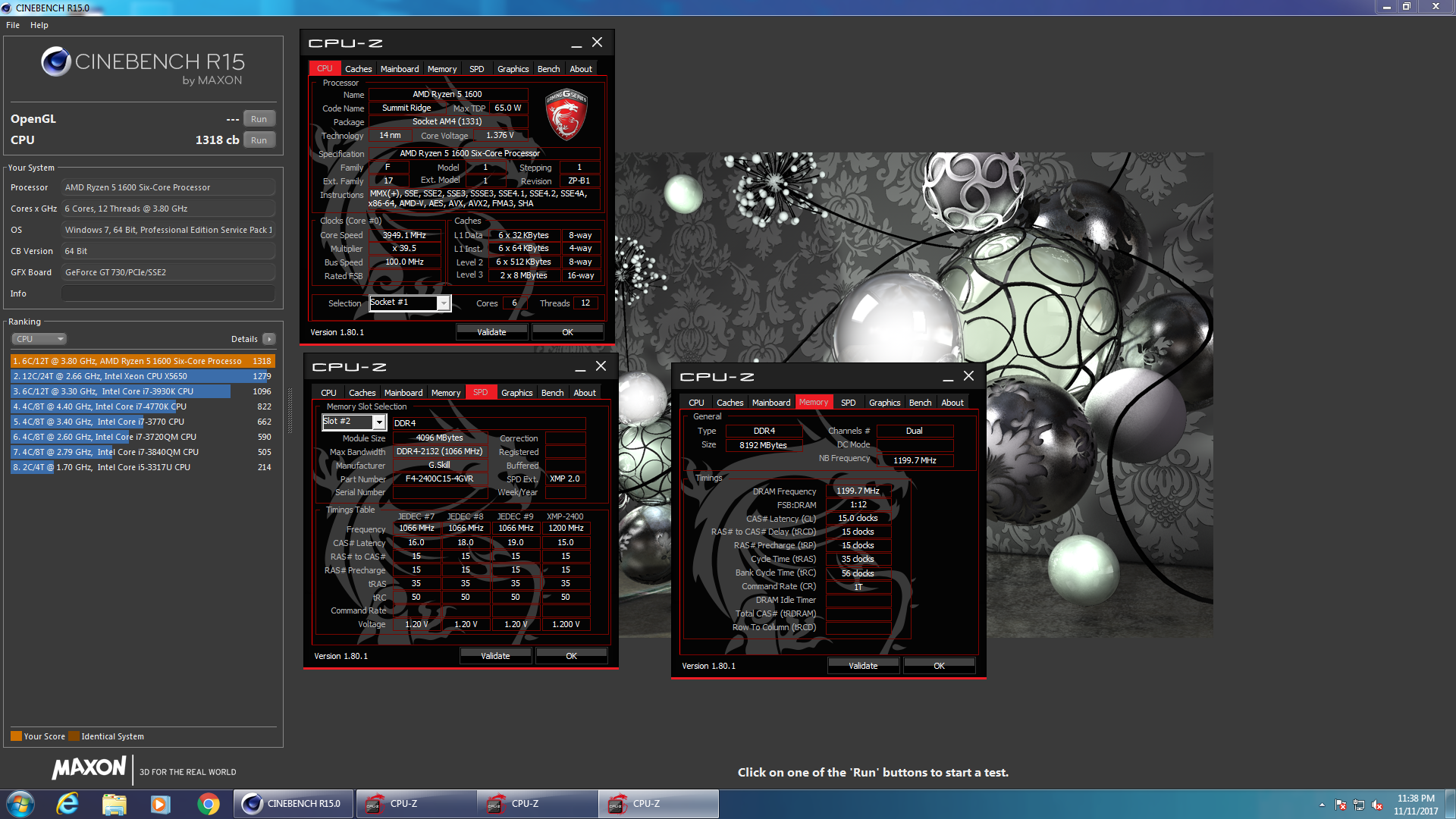Switch to Caches tab in top CPU-Z window
The image size is (1456, 819).
[358, 69]
